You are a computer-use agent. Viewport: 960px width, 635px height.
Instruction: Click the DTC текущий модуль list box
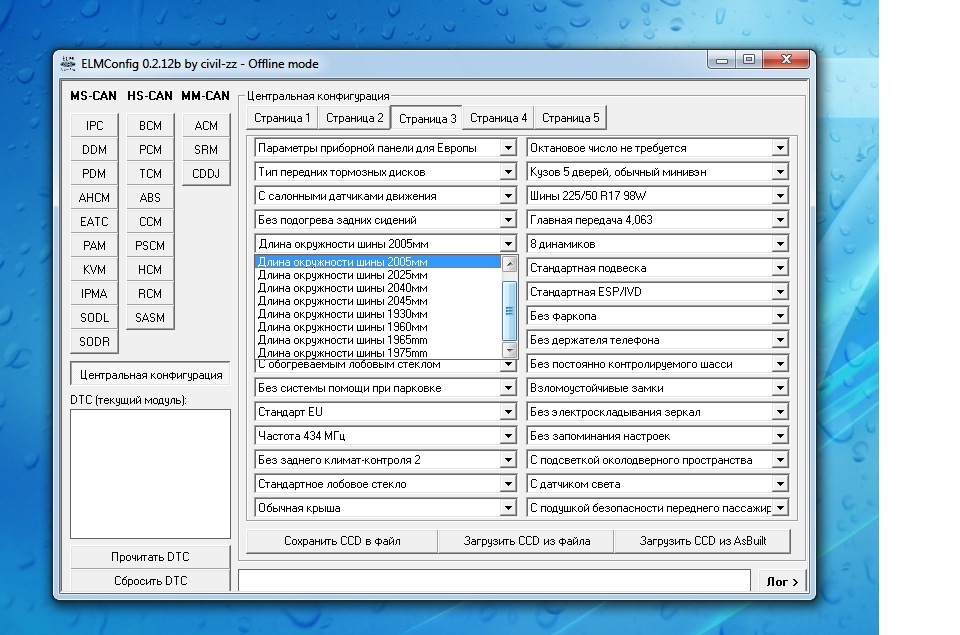(x=150, y=473)
